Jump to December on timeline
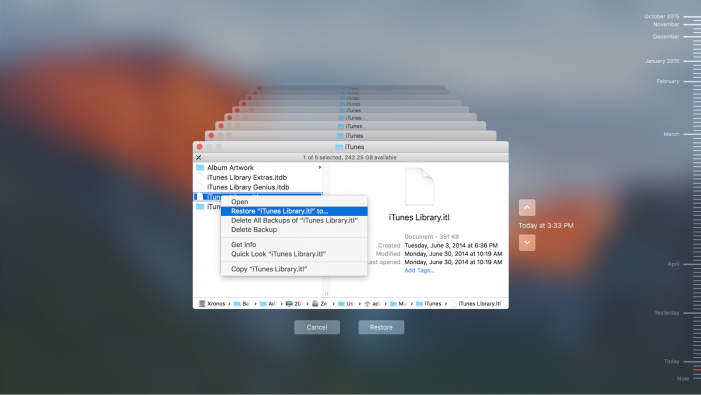This screenshot has width=701, height=395. point(666,37)
